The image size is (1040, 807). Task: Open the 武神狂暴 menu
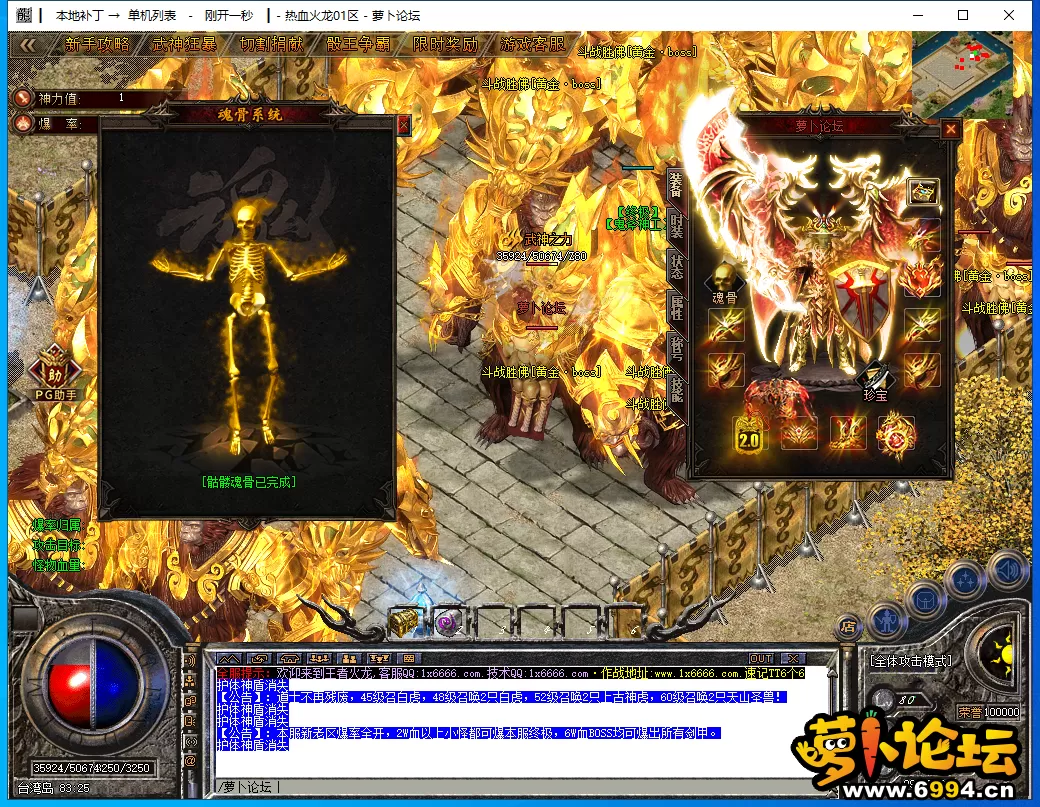(184, 44)
